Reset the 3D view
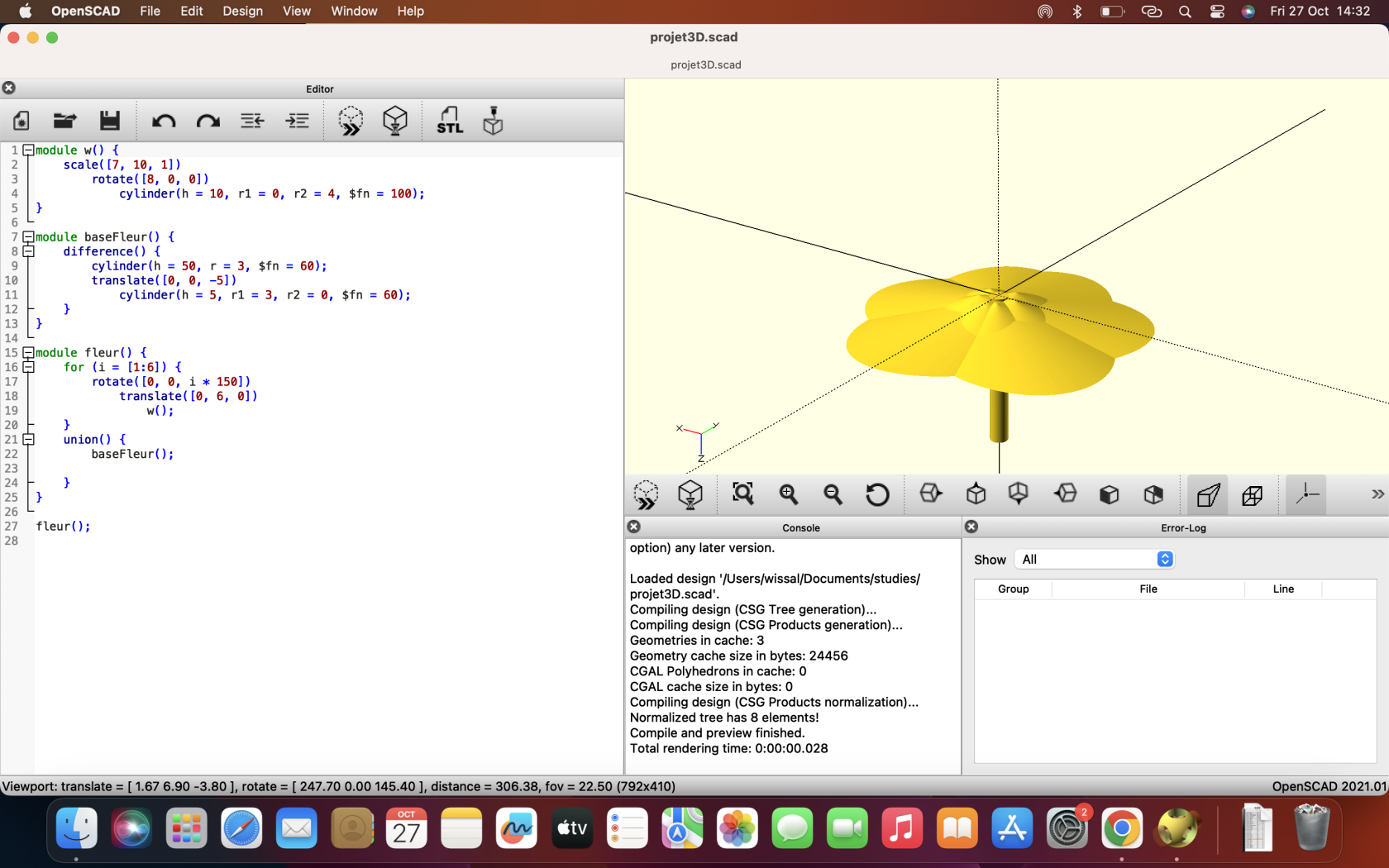Viewport: 1389px width, 868px height. (x=877, y=494)
